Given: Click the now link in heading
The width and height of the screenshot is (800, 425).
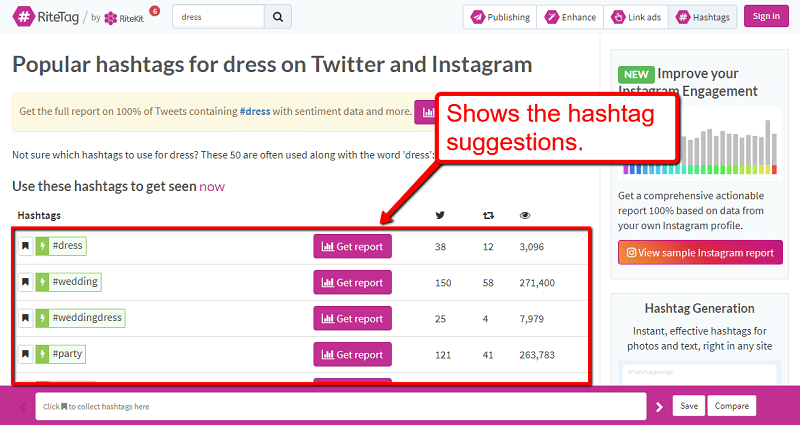Looking at the screenshot, I should click(x=212, y=186).
